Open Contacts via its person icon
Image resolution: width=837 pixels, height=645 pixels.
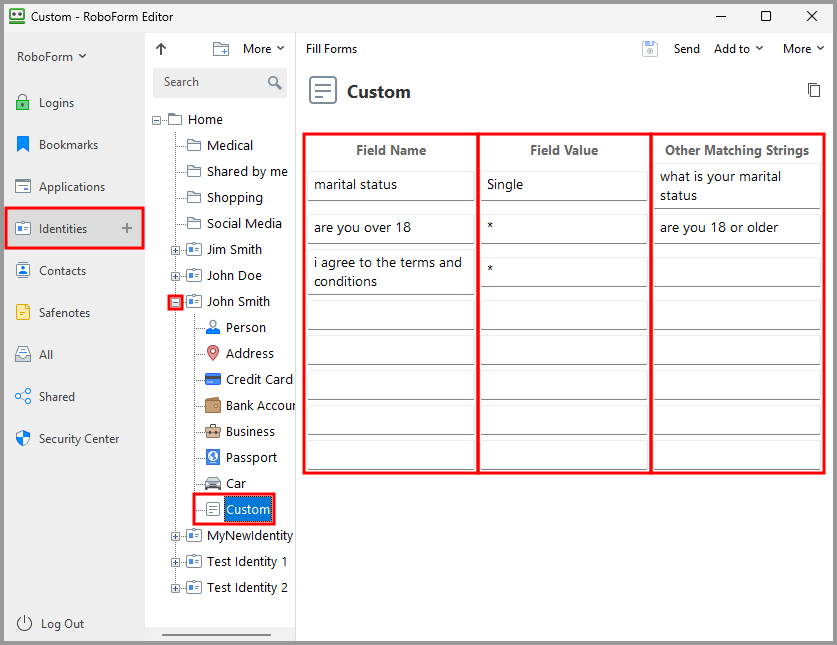pyautogui.click(x=22, y=270)
